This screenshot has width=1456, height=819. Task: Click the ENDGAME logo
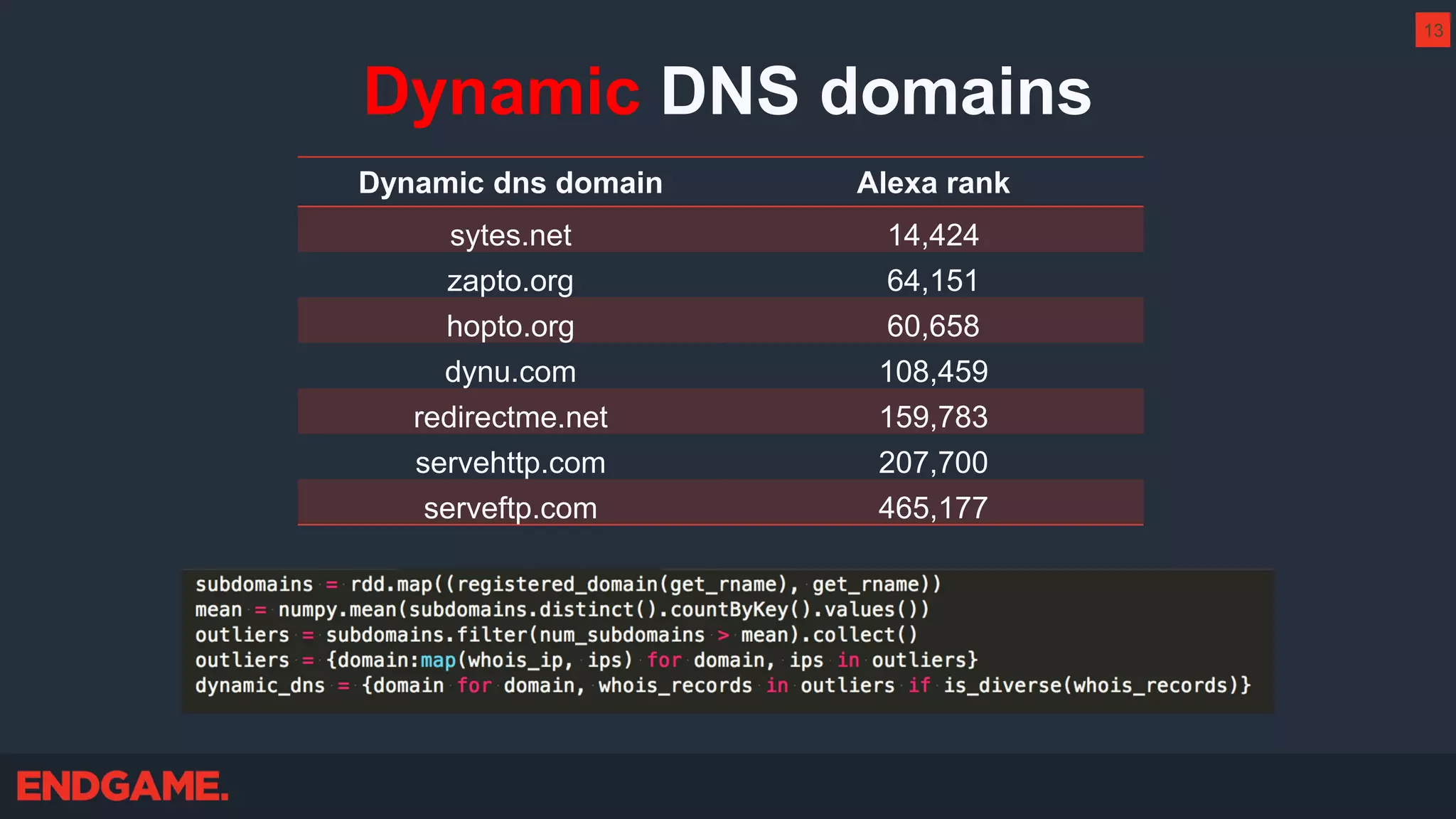point(122,786)
